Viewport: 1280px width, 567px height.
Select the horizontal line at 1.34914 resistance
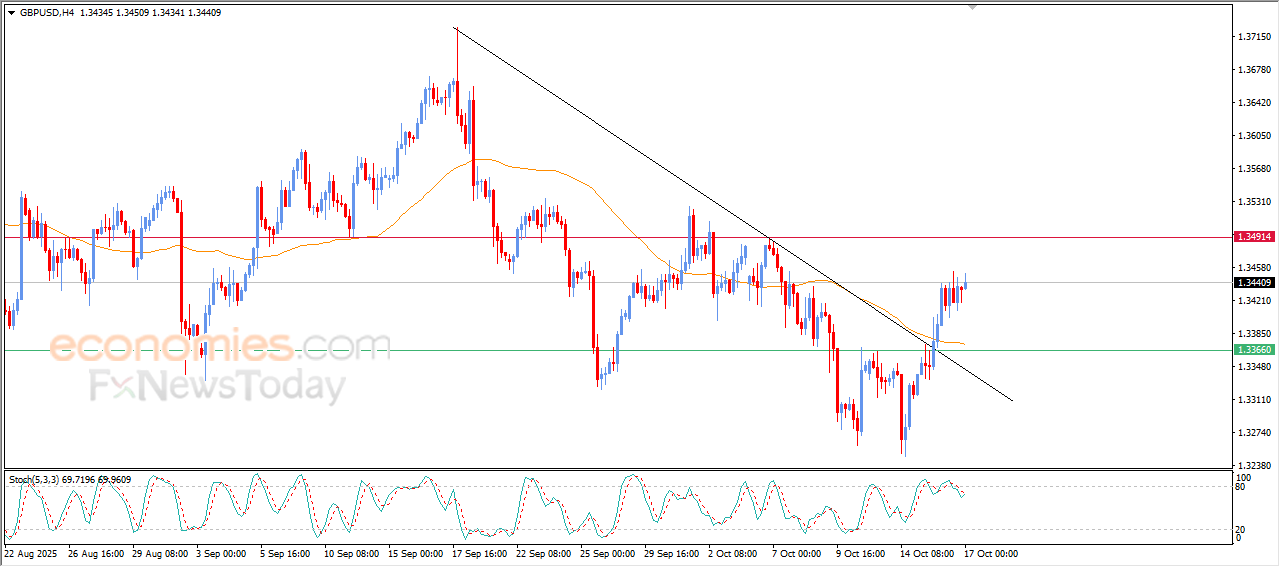point(617,237)
